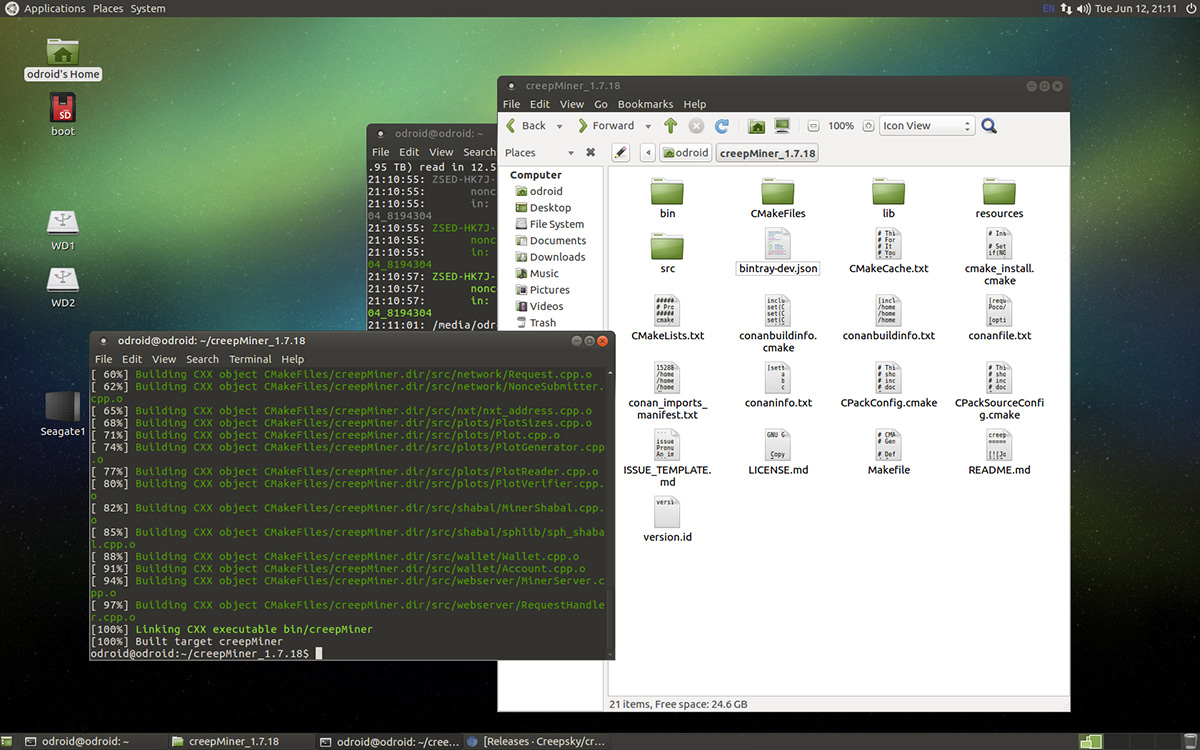
Task: Open the Go menu in file manager
Action: coord(601,104)
